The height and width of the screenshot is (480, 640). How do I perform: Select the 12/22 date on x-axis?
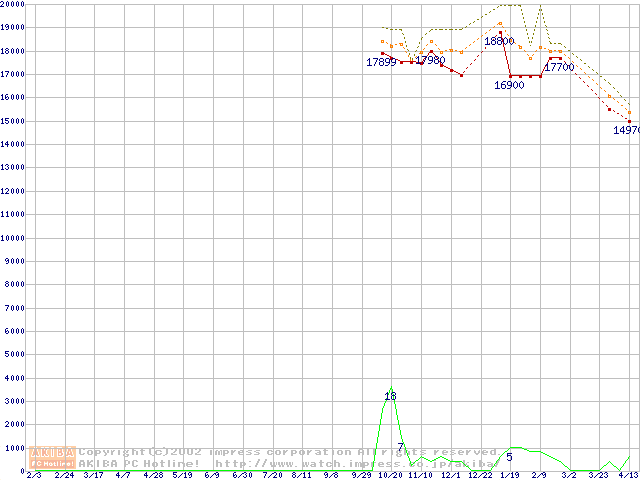pos(479,476)
